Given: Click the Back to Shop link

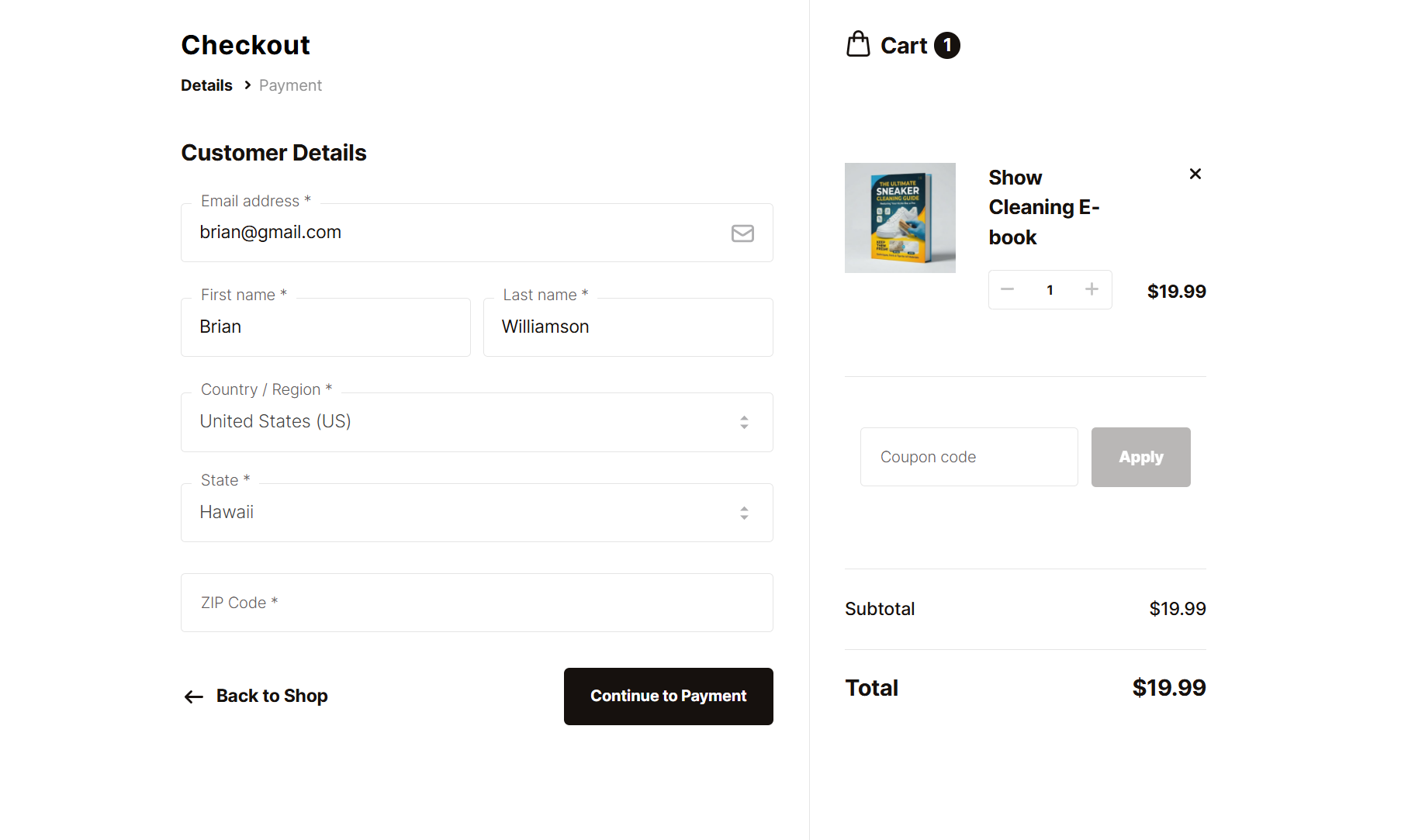Looking at the screenshot, I should (x=272, y=696).
